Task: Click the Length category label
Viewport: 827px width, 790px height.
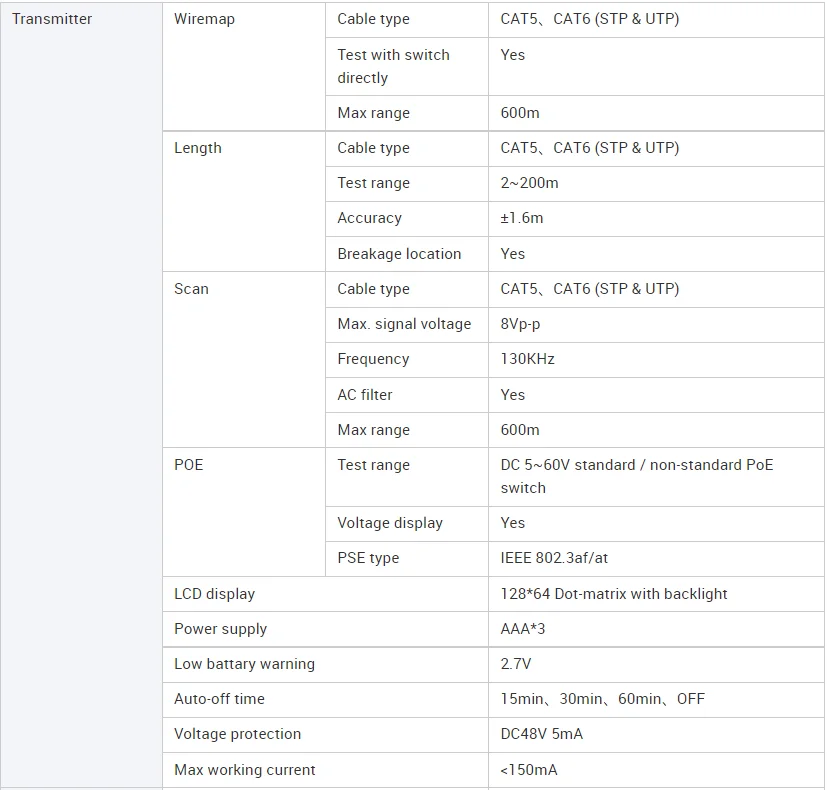Action: click(x=198, y=148)
